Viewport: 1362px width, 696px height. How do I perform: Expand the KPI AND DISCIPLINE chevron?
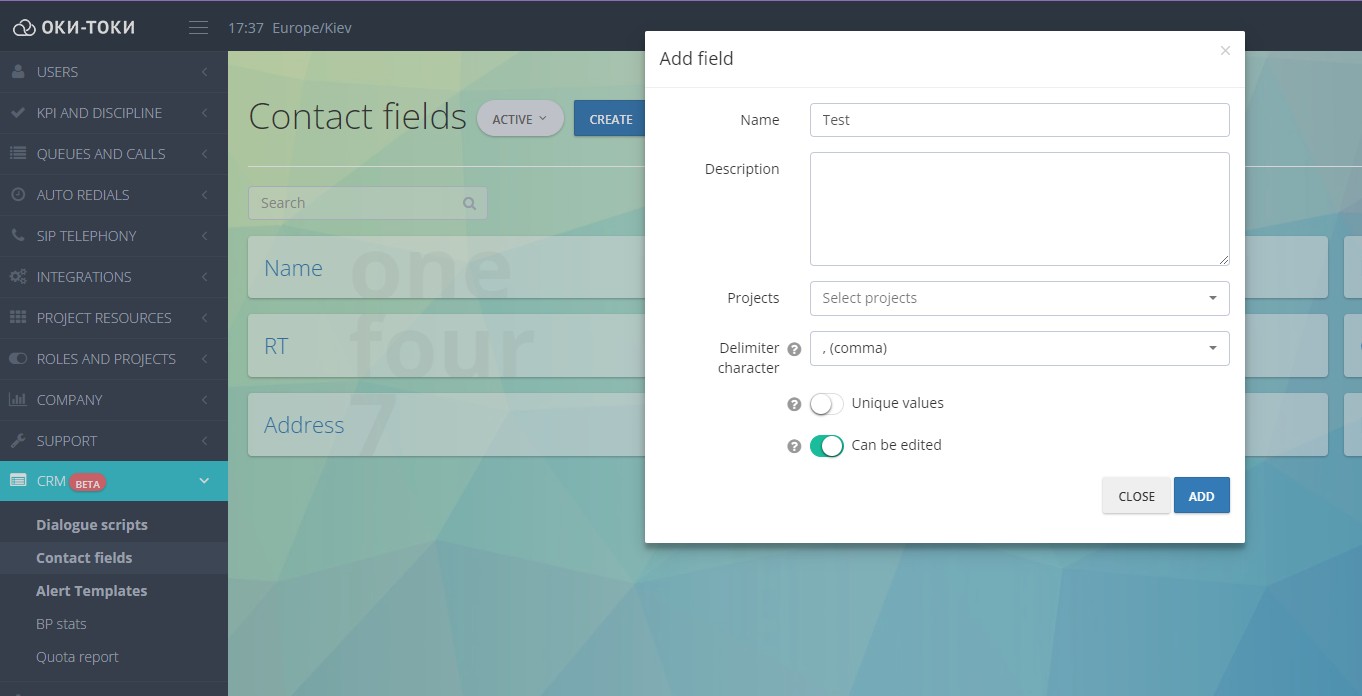(204, 113)
